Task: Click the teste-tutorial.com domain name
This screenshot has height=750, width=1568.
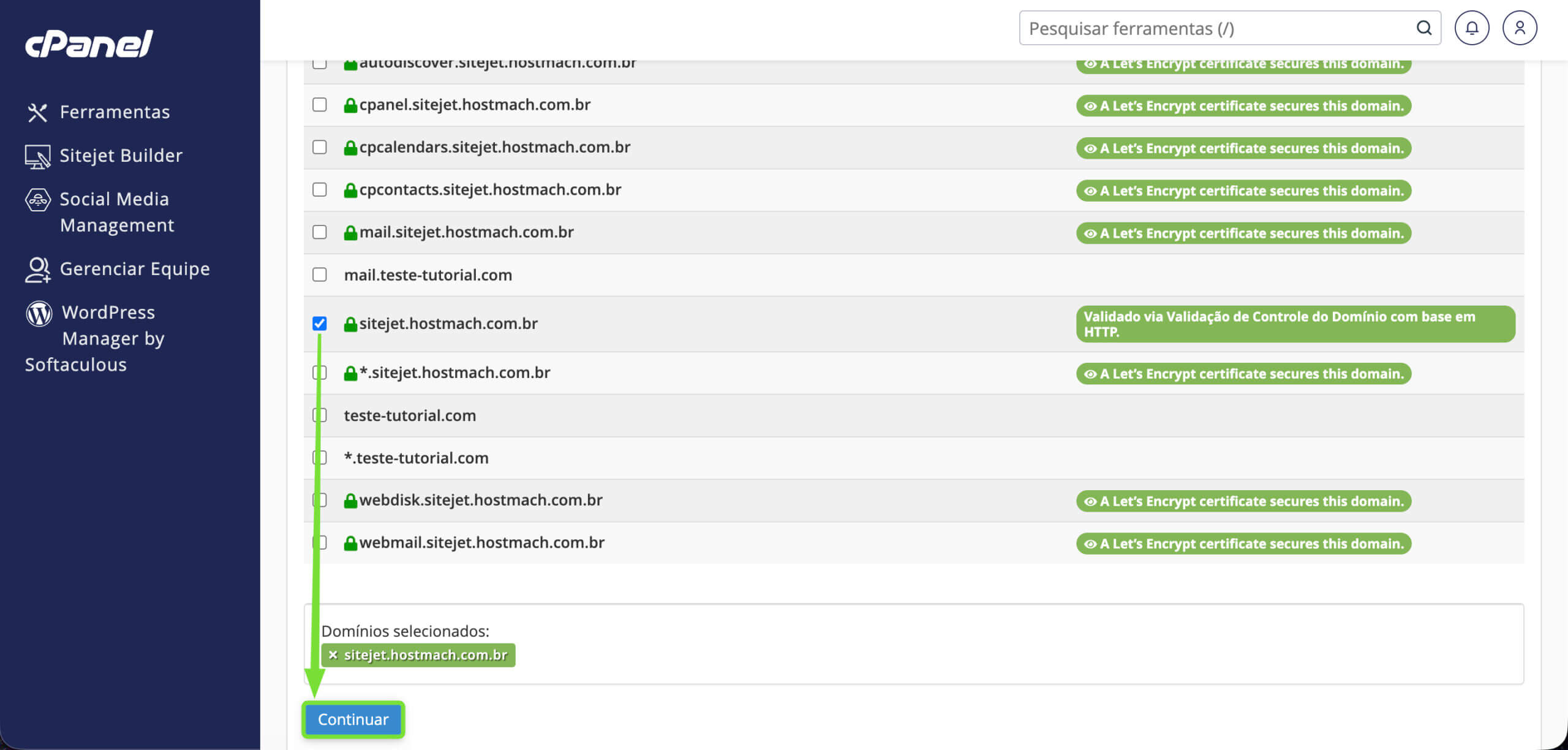Action: pyautogui.click(x=410, y=415)
